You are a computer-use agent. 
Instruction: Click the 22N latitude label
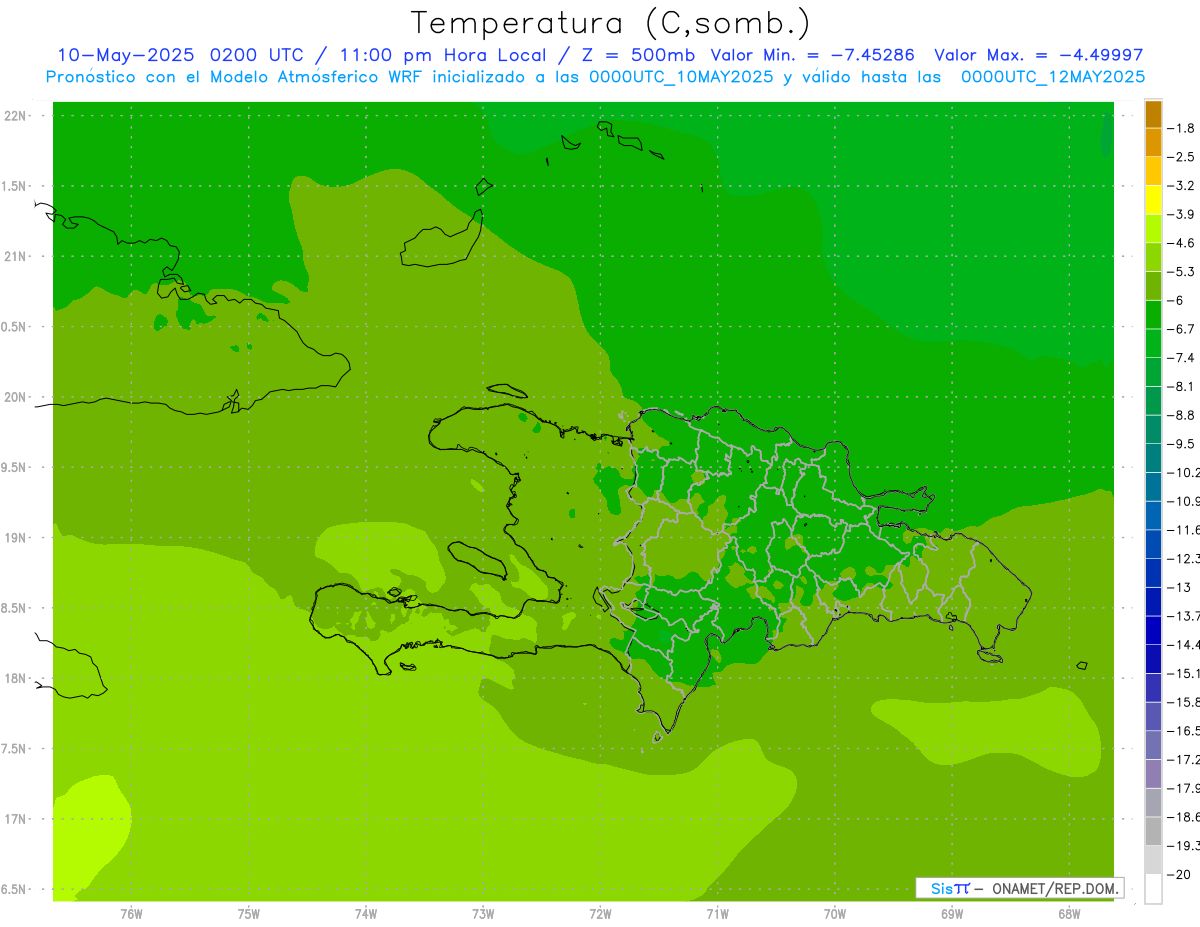pyautogui.click(x=16, y=116)
